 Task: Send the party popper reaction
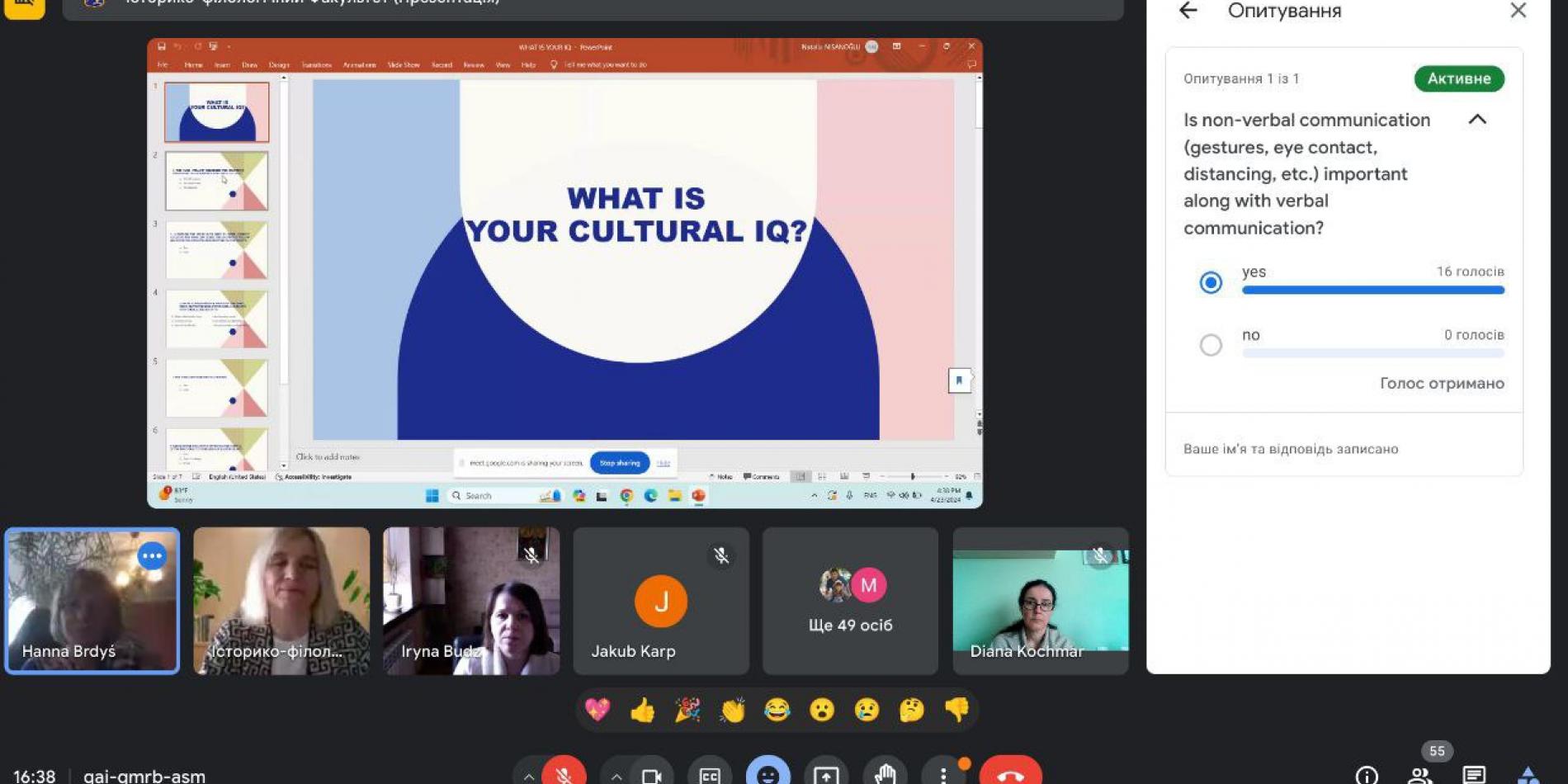(x=687, y=710)
